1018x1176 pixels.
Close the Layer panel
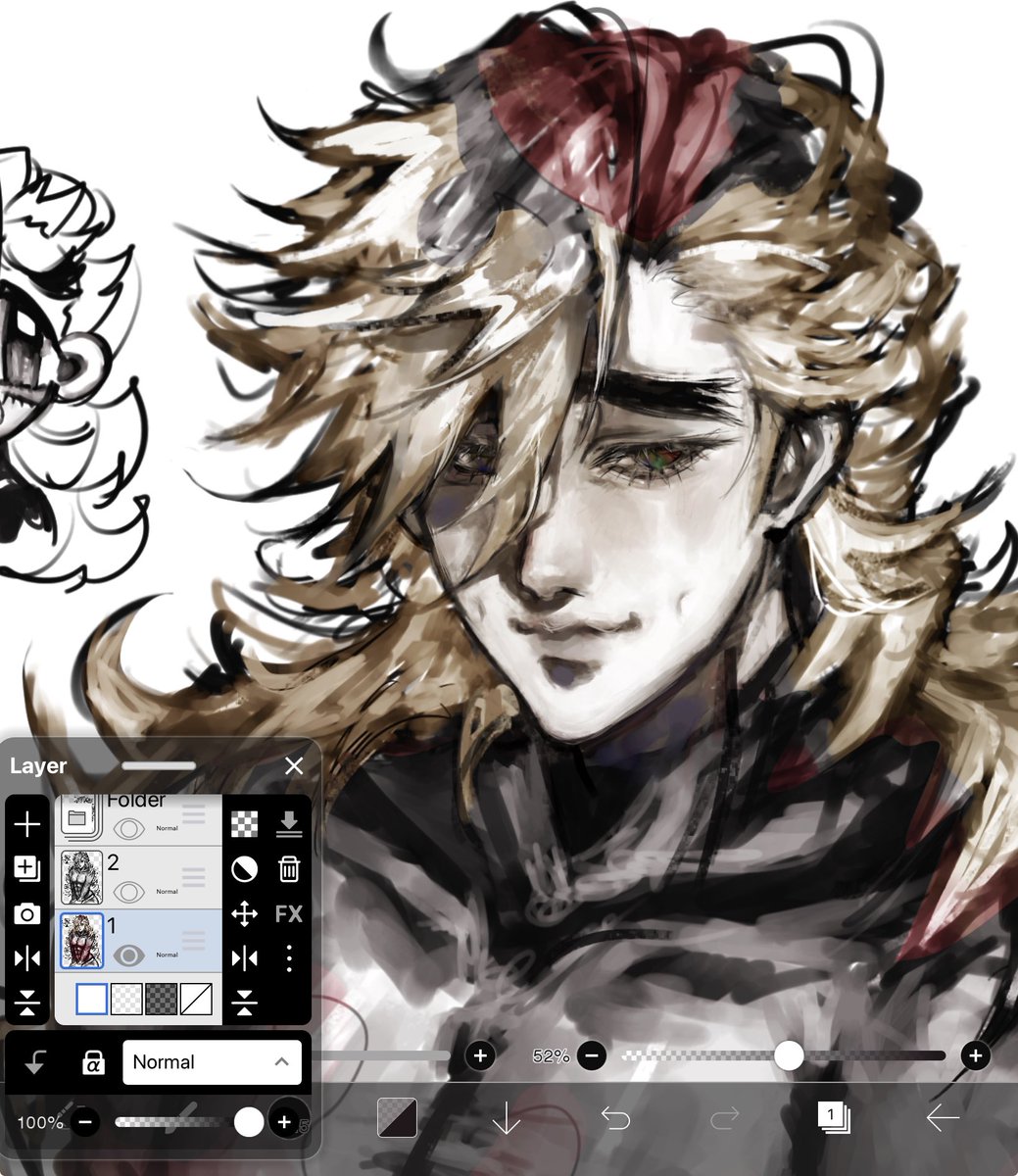[294, 766]
